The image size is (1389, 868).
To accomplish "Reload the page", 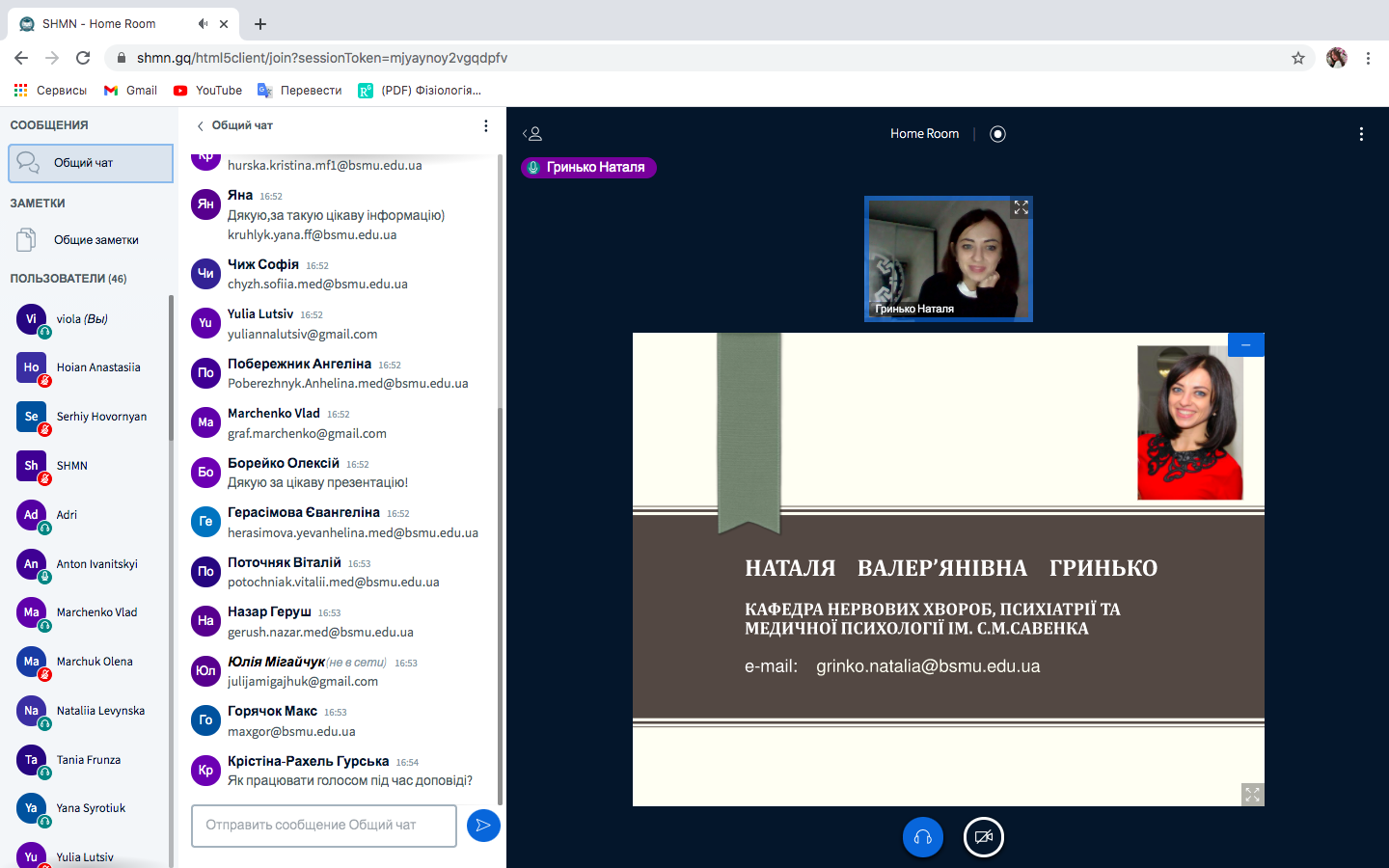I will point(83,58).
